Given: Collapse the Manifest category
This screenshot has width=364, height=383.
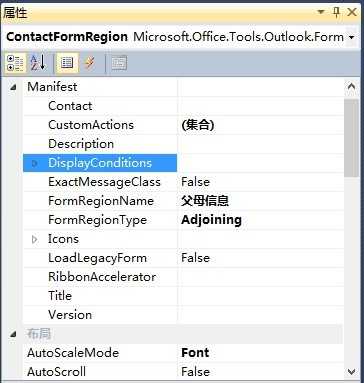Looking at the screenshot, I should pos(13,88).
